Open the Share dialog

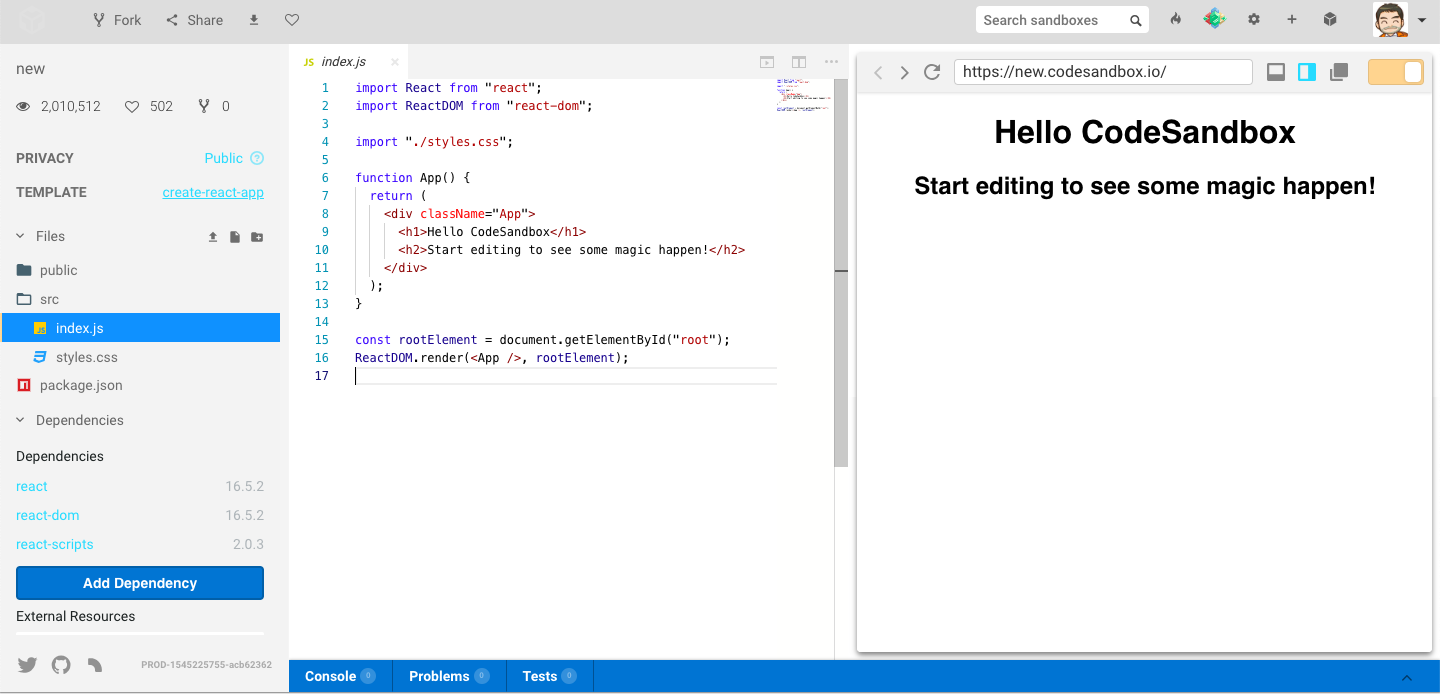pos(194,19)
